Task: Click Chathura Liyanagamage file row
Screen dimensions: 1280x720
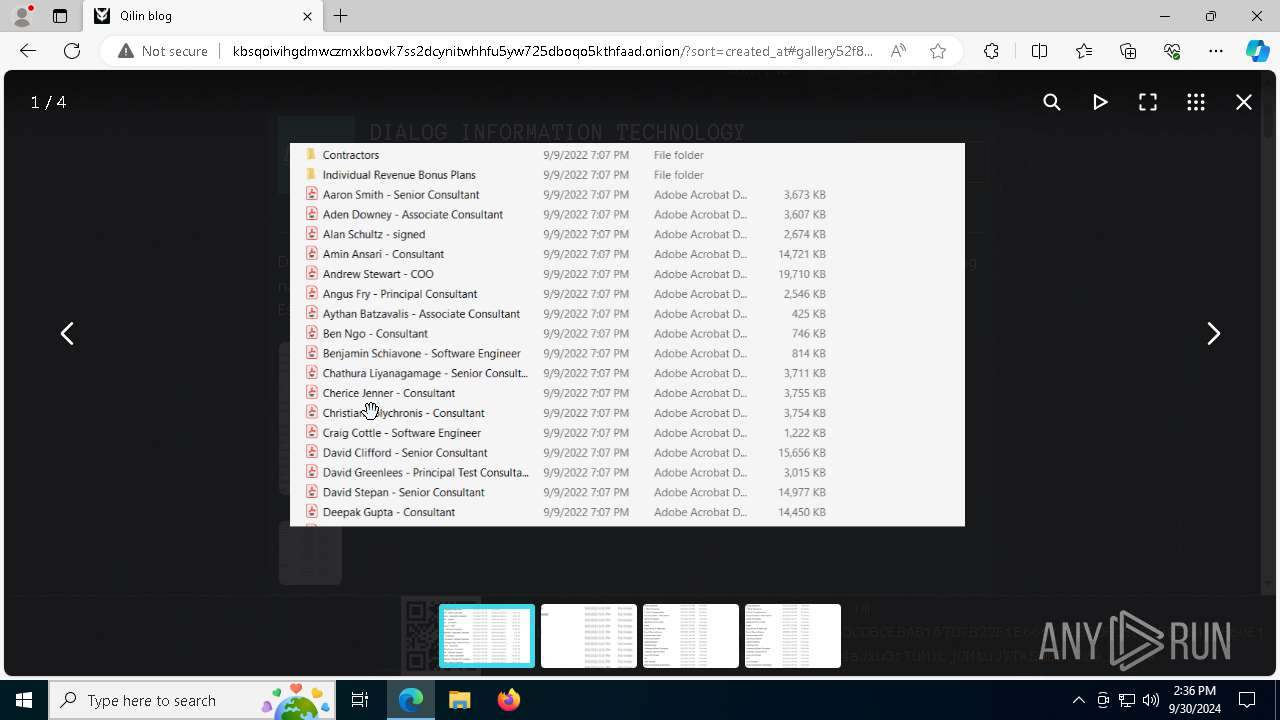Action: (x=627, y=373)
